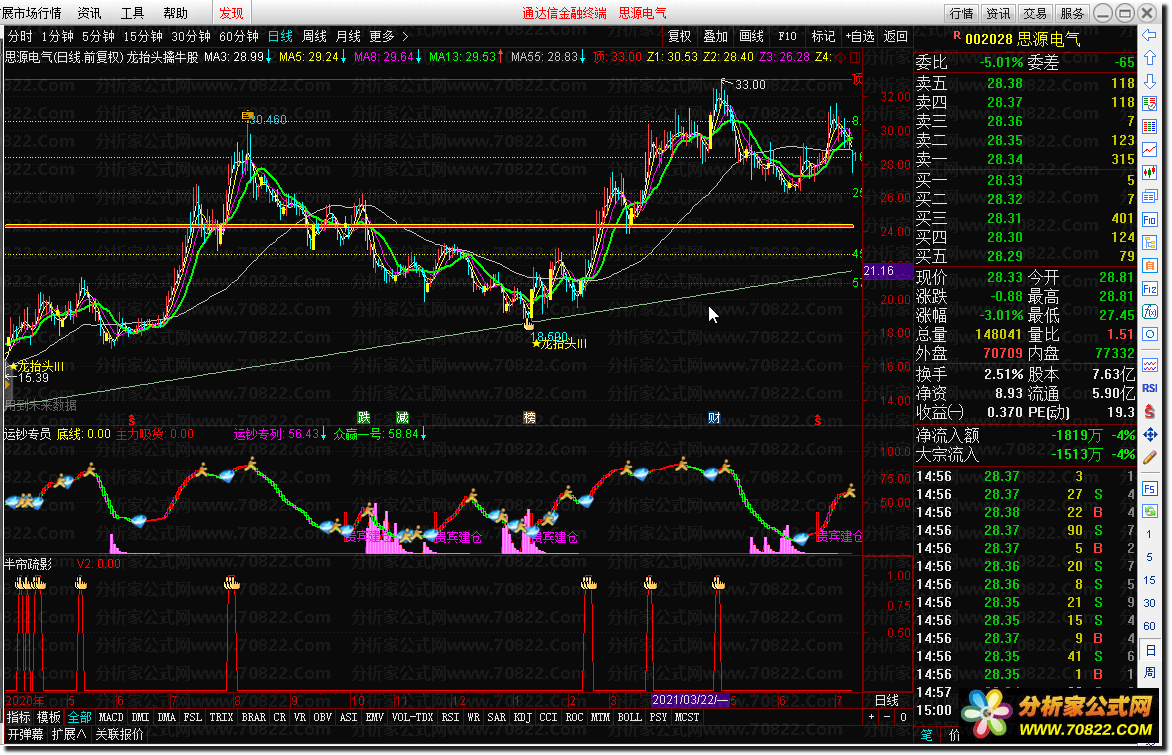Click the up arrow icon in sidebar
The image size is (1172, 755).
pos(1150,58)
